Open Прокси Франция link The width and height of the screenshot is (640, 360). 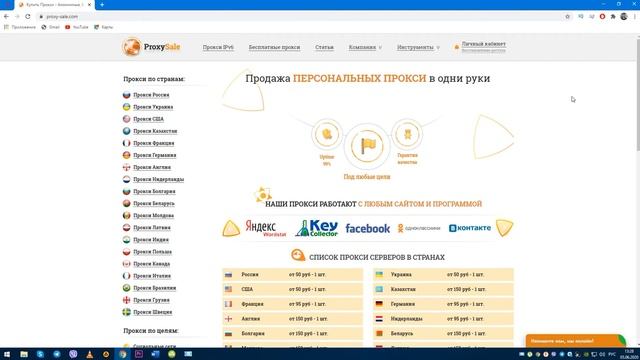pos(153,143)
